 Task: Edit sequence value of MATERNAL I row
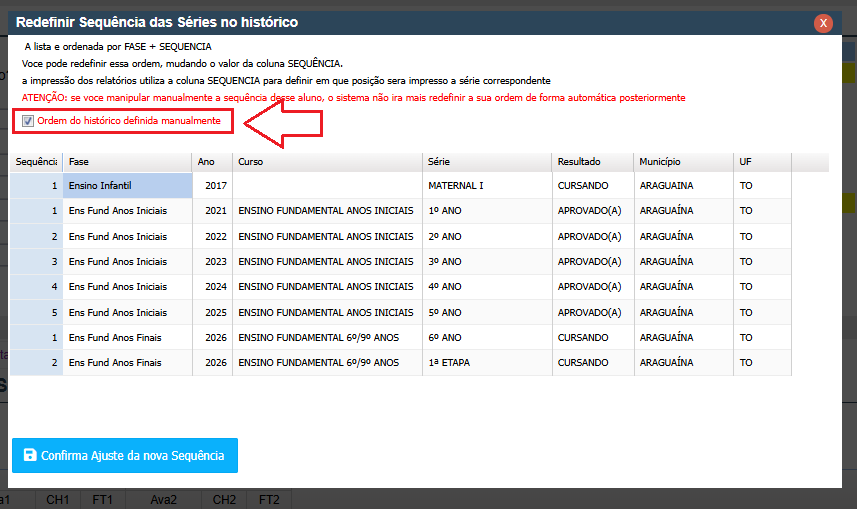coord(37,186)
